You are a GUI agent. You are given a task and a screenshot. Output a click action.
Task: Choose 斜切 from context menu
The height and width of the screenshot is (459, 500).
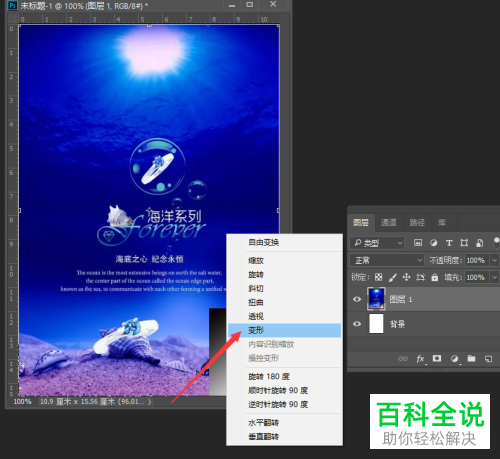pos(284,288)
